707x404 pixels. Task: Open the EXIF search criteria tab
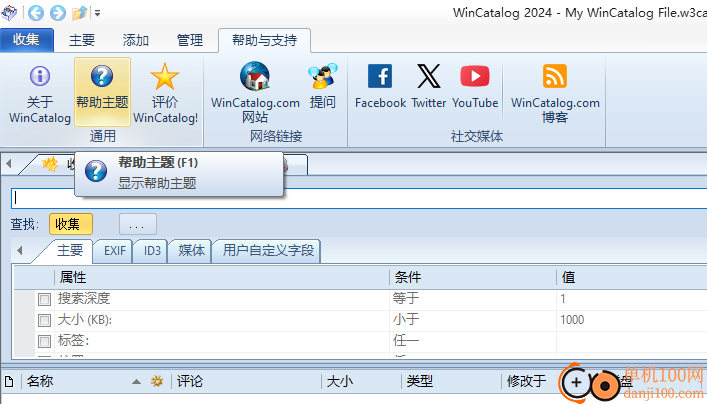[x=115, y=251]
